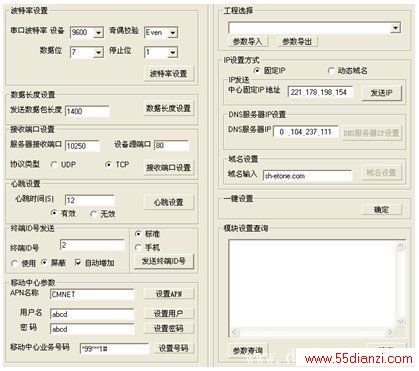Viewport: 419px width, 371px height.
Task: Click the 参数导入 button
Action: (x=248, y=41)
